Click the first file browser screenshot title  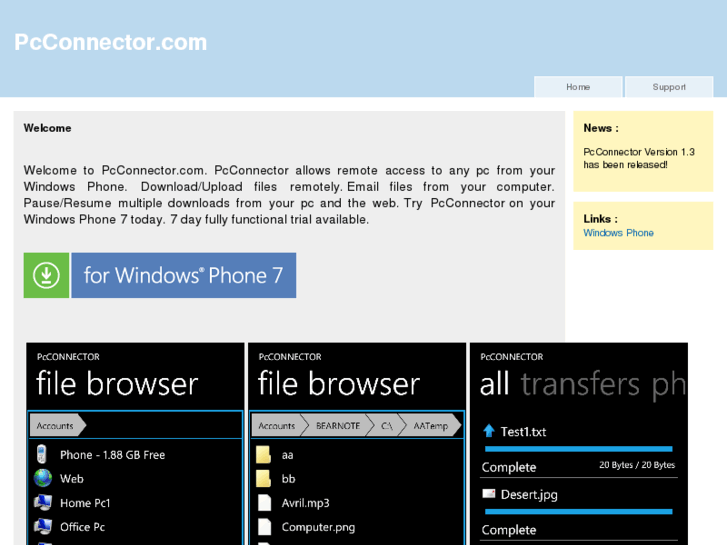point(117,384)
